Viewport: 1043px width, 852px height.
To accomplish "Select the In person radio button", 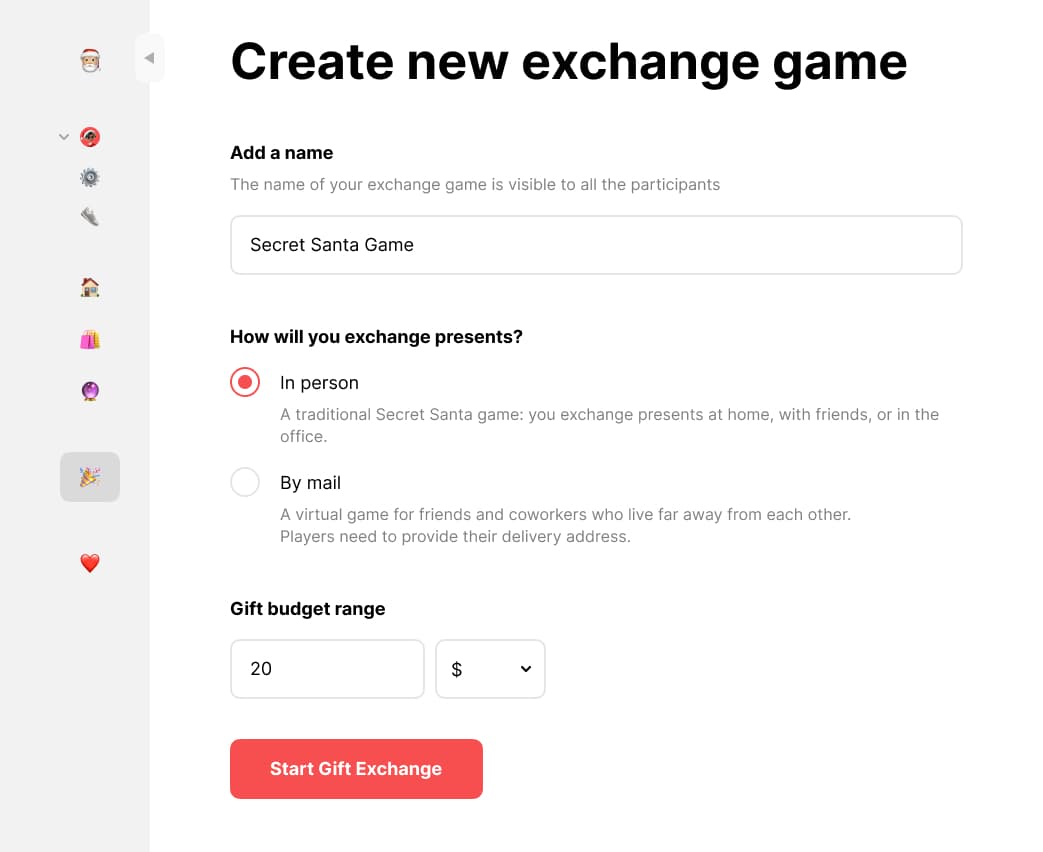I will (x=245, y=382).
